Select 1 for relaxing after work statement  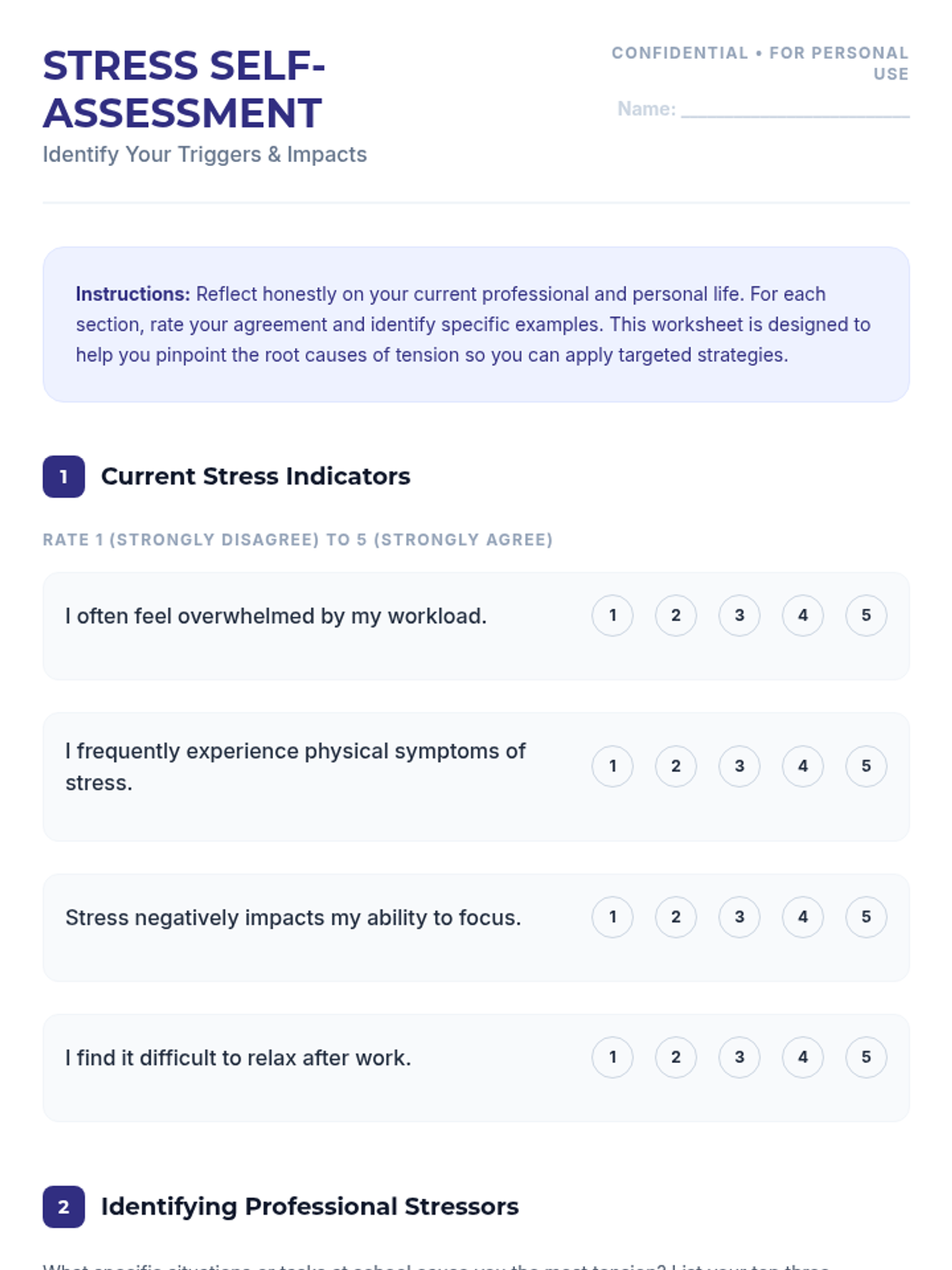point(612,1057)
